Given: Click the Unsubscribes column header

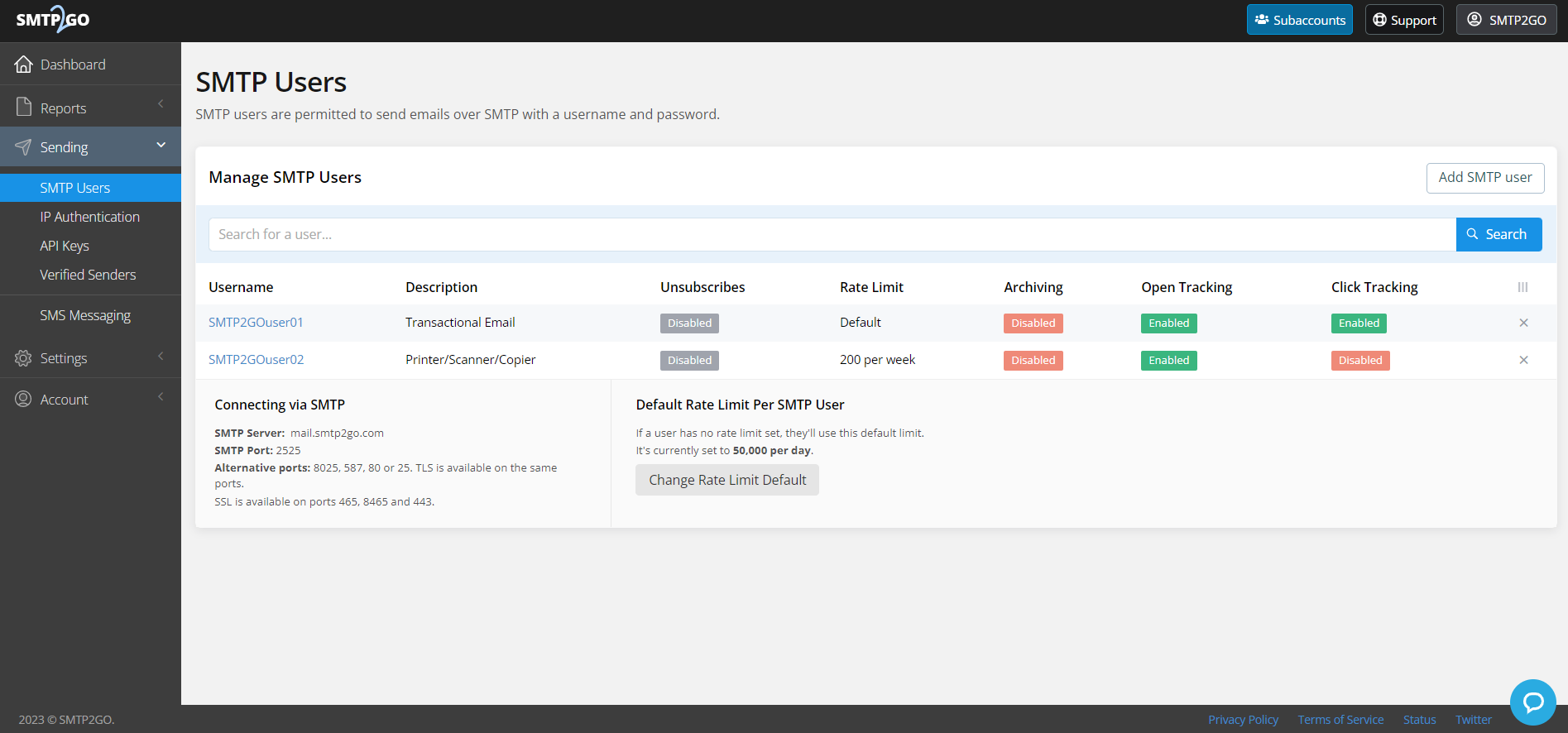Looking at the screenshot, I should pyautogui.click(x=702, y=287).
